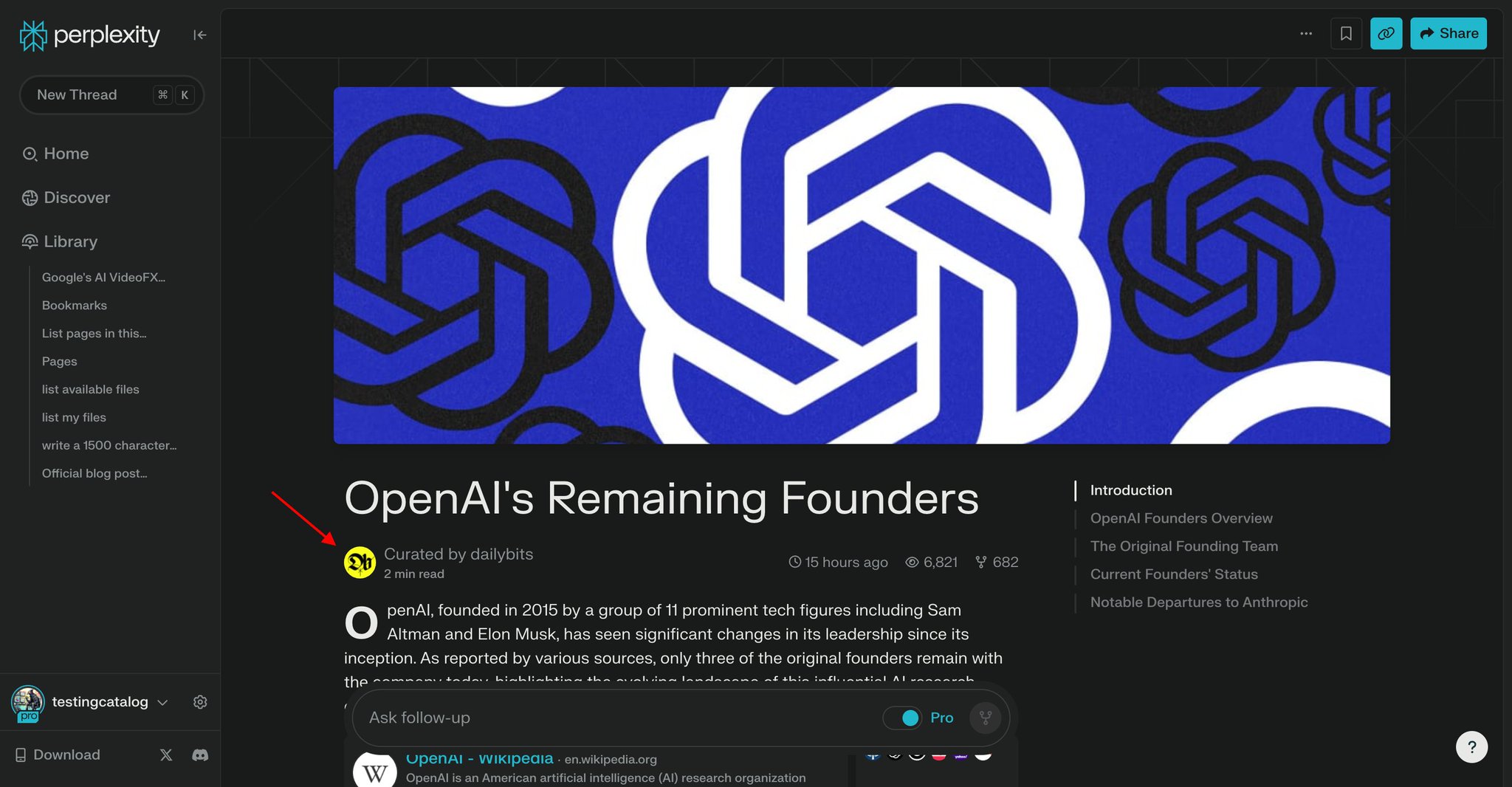Open the Discord icon in the sidebar footer
This screenshot has height=787, width=1512.
[x=200, y=755]
